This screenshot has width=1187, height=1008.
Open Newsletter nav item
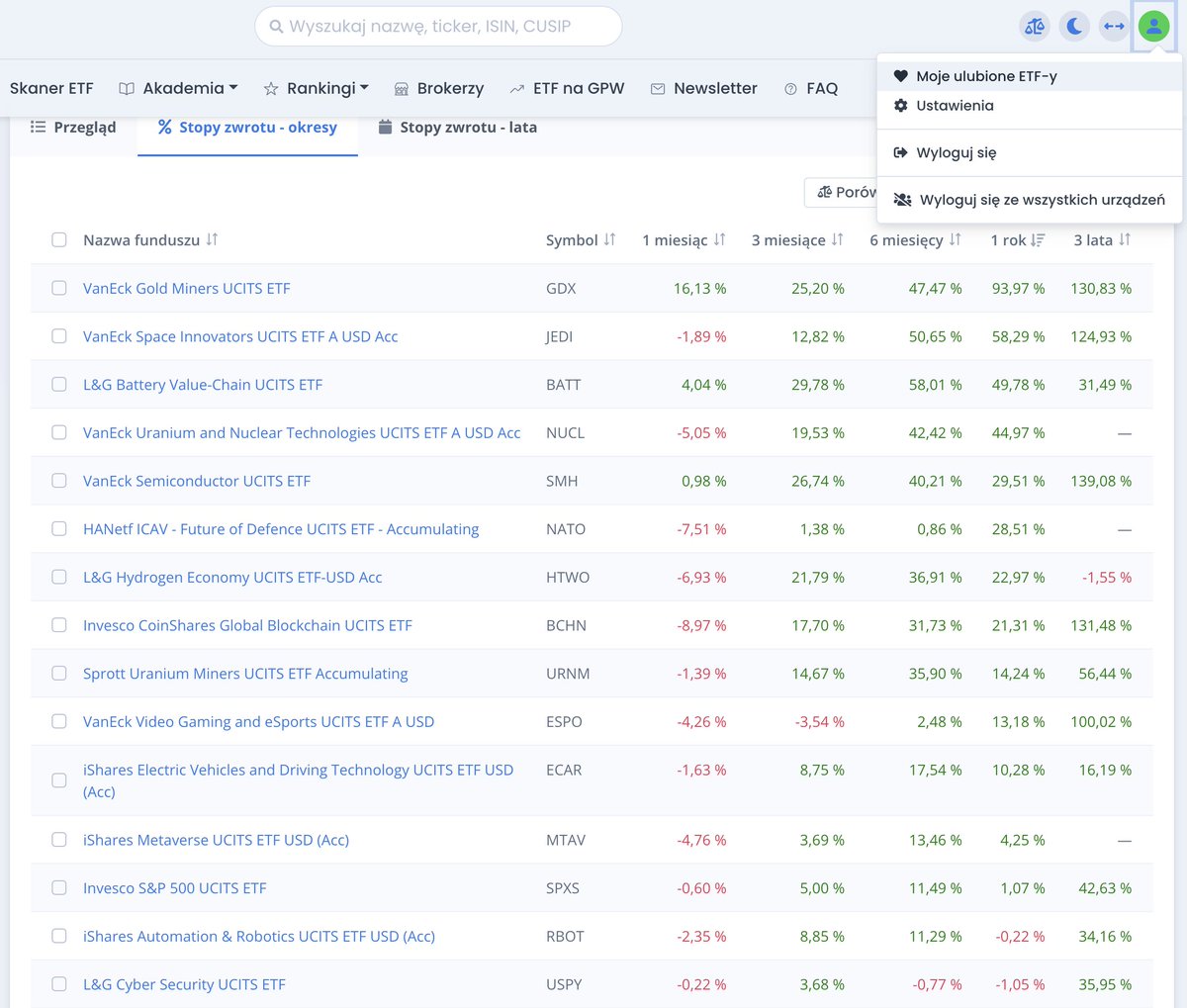pyautogui.click(x=704, y=88)
